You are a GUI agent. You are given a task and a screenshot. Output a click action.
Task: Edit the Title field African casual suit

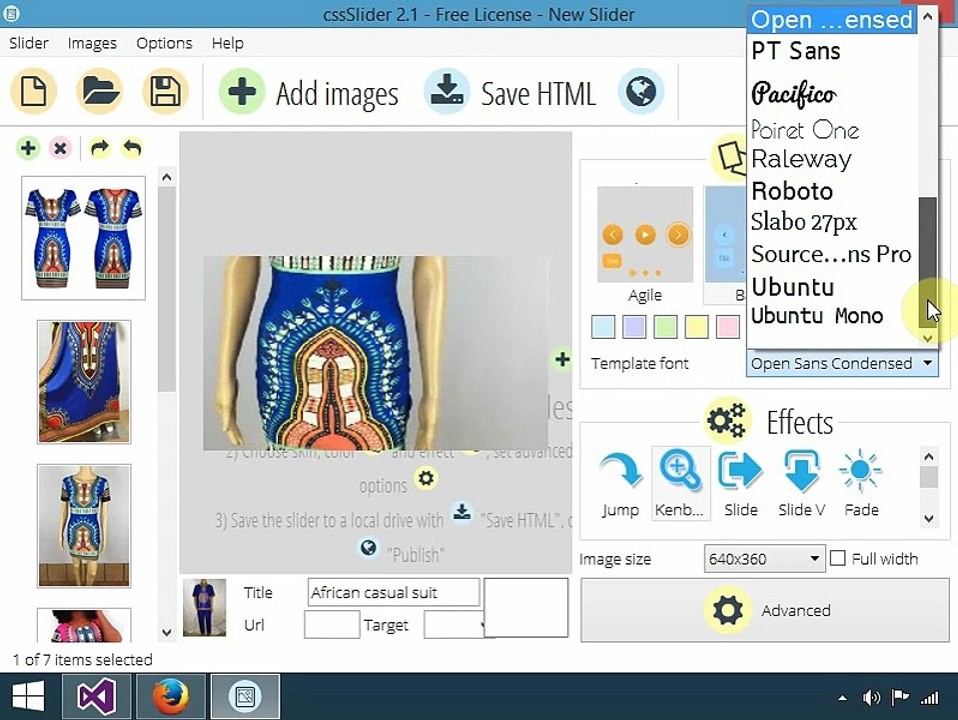point(393,592)
